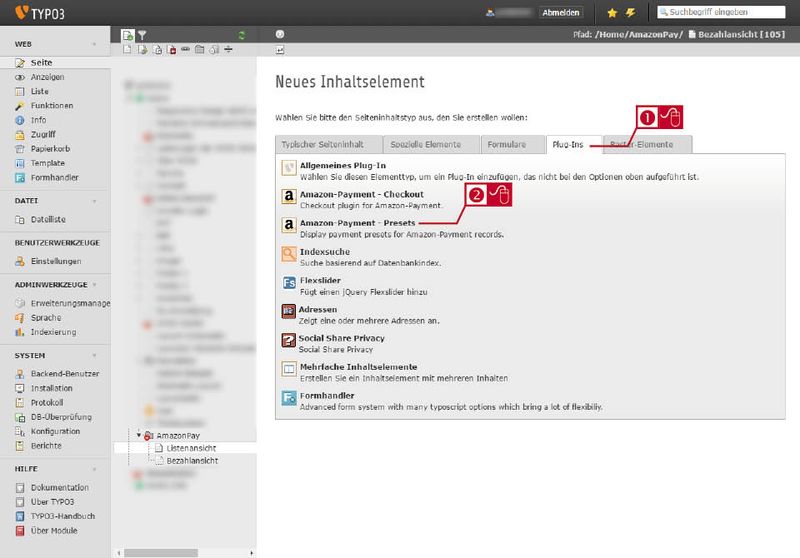Choose the Amazon-Payment Checkout plug-in icon
This screenshot has width=800, height=558.
pyautogui.click(x=289, y=196)
